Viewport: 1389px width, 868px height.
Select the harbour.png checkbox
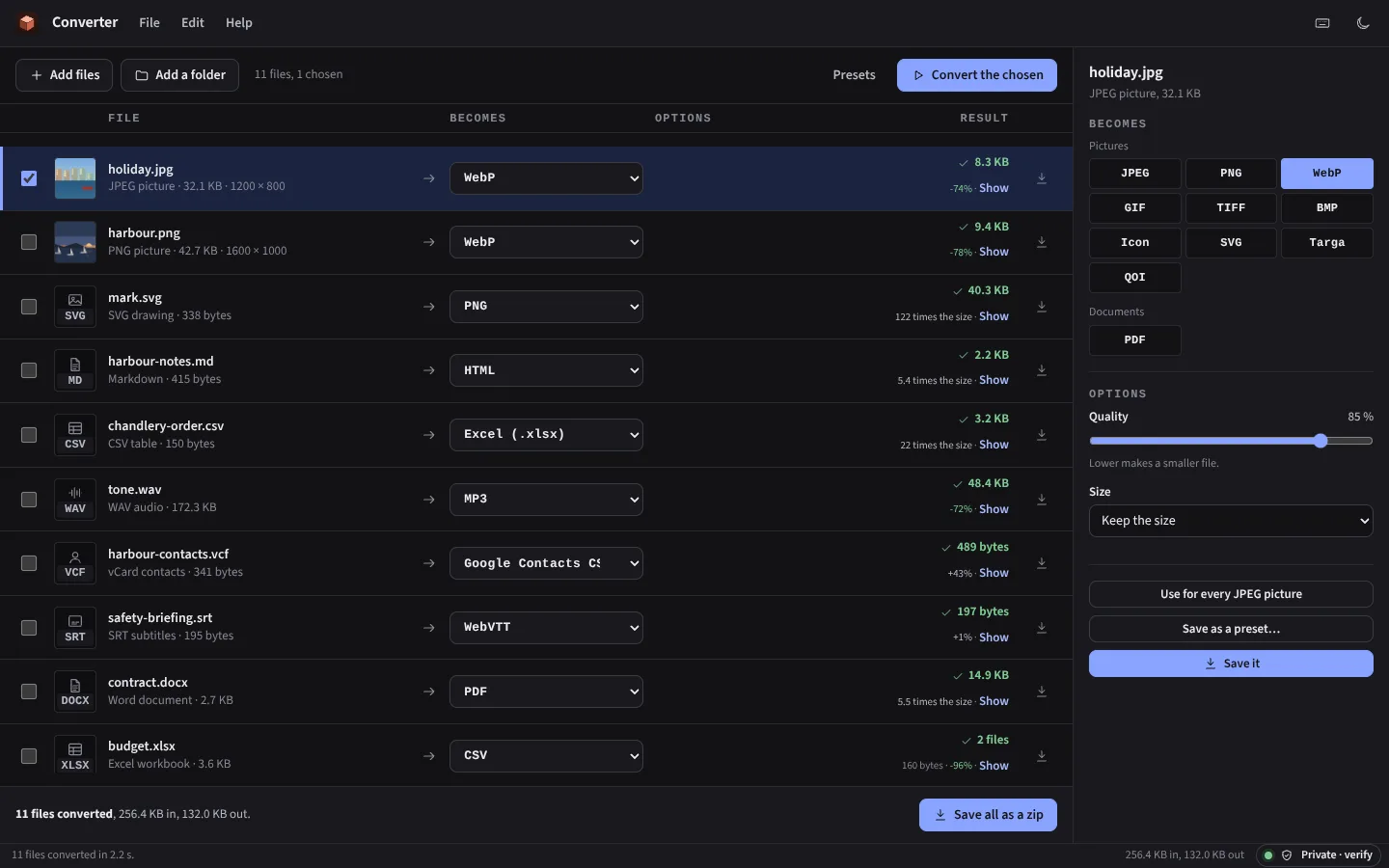(x=29, y=242)
